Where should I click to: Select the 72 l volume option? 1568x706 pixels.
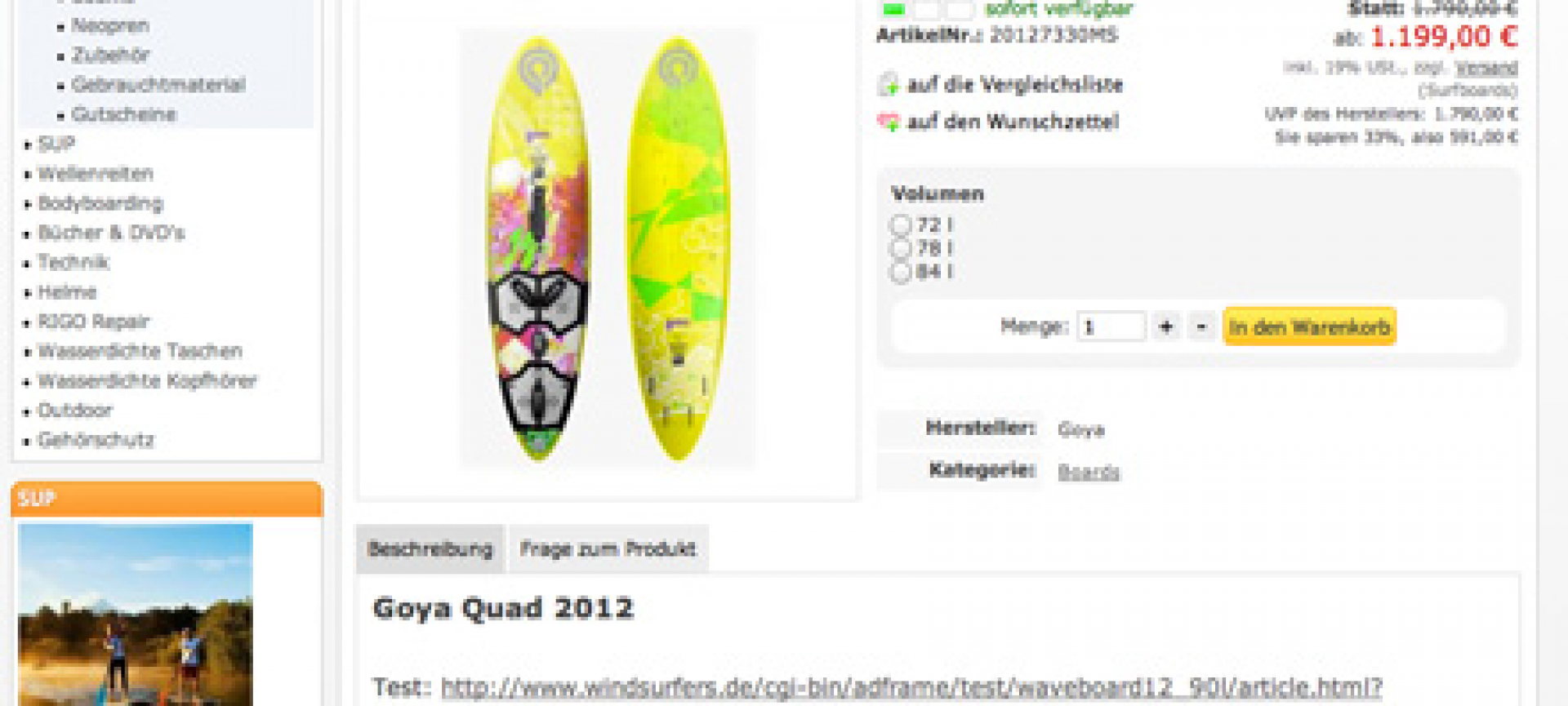point(900,224)
